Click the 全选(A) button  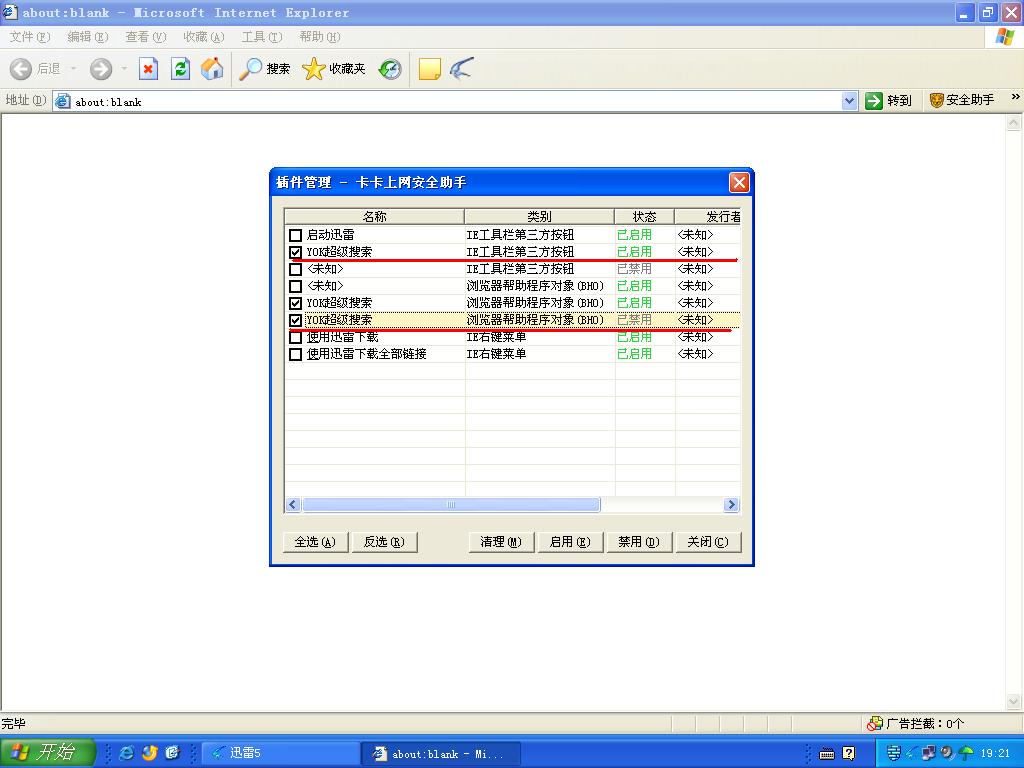pyautogui.click(x=315, y=542)
